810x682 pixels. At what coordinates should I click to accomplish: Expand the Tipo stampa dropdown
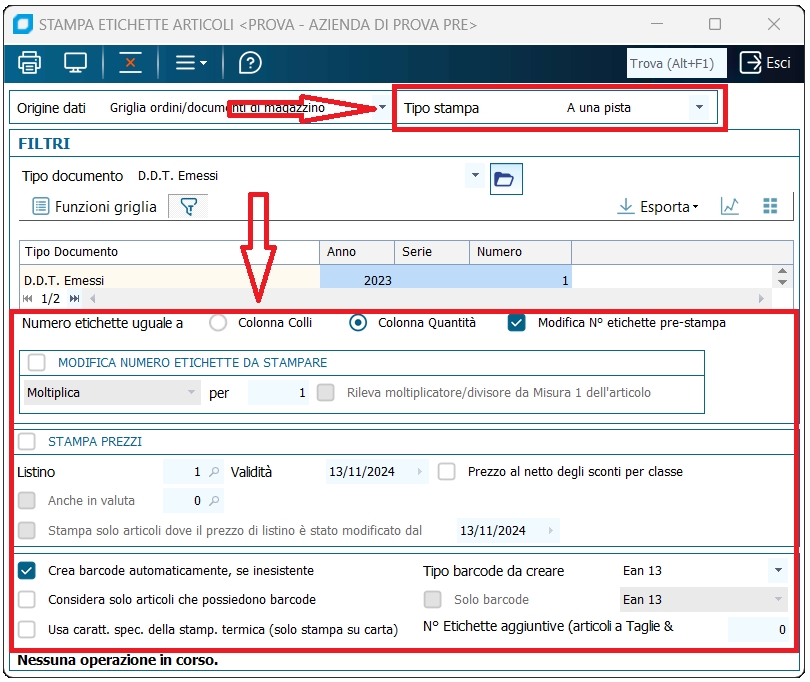(699, 107)
